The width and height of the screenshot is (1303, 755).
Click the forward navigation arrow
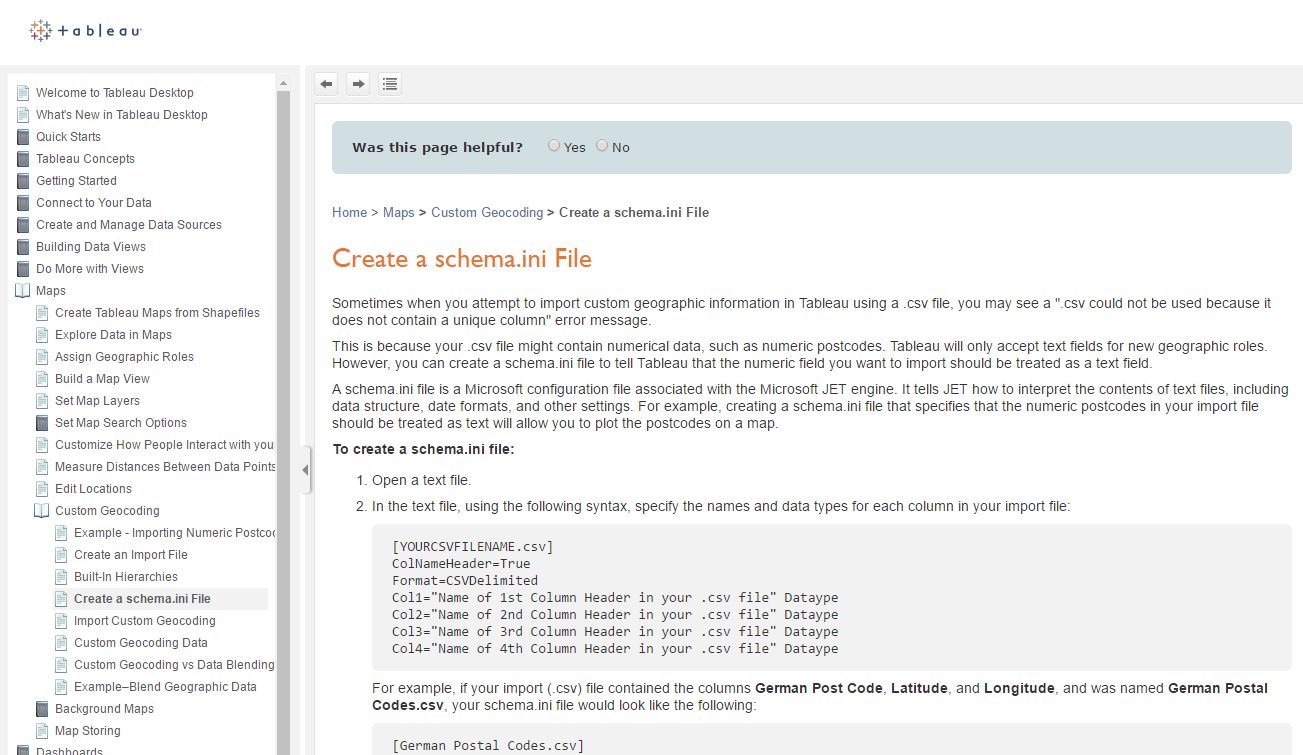pyautogui.click(x=357, y=83)
